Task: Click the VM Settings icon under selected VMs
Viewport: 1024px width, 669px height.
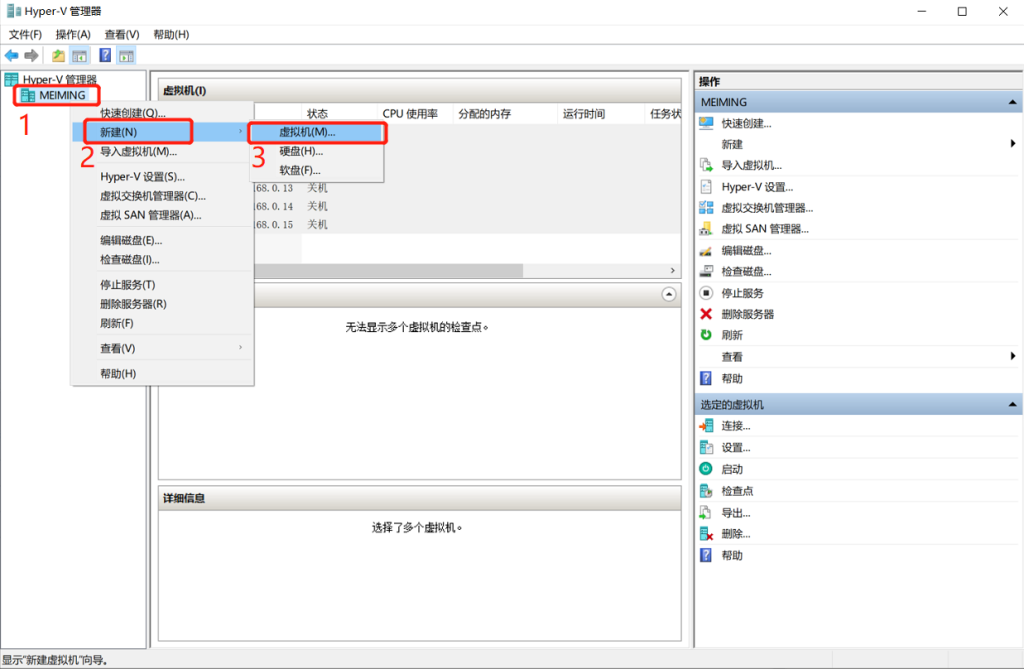Action: (706, 448)
